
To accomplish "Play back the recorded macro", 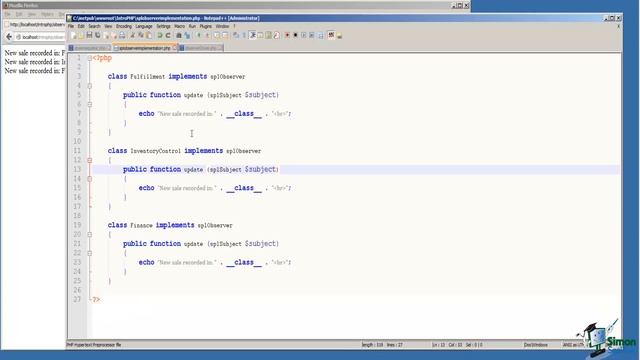I will (x=303, y=36).
